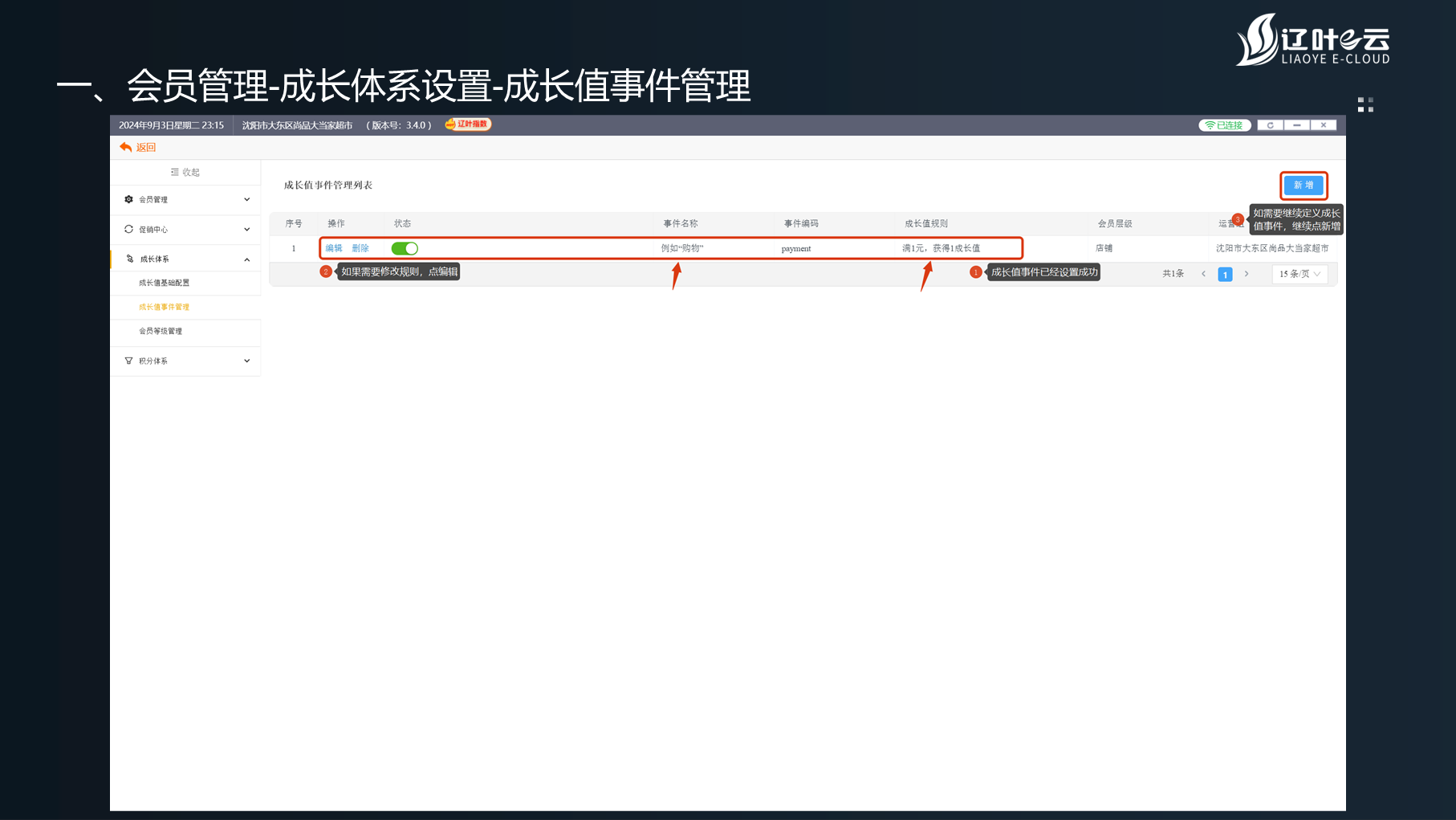Click the 事件编码 column header
Viewport: 1456px width, 820px height.
(x=801, y=223)
